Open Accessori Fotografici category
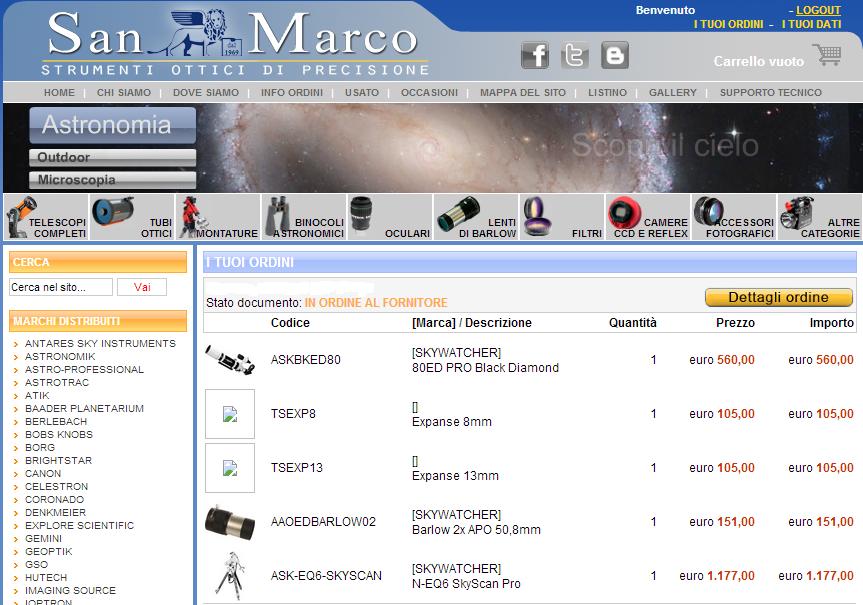Screen dimensions: 863x605 pyautogui.click(x=734, y=217)
